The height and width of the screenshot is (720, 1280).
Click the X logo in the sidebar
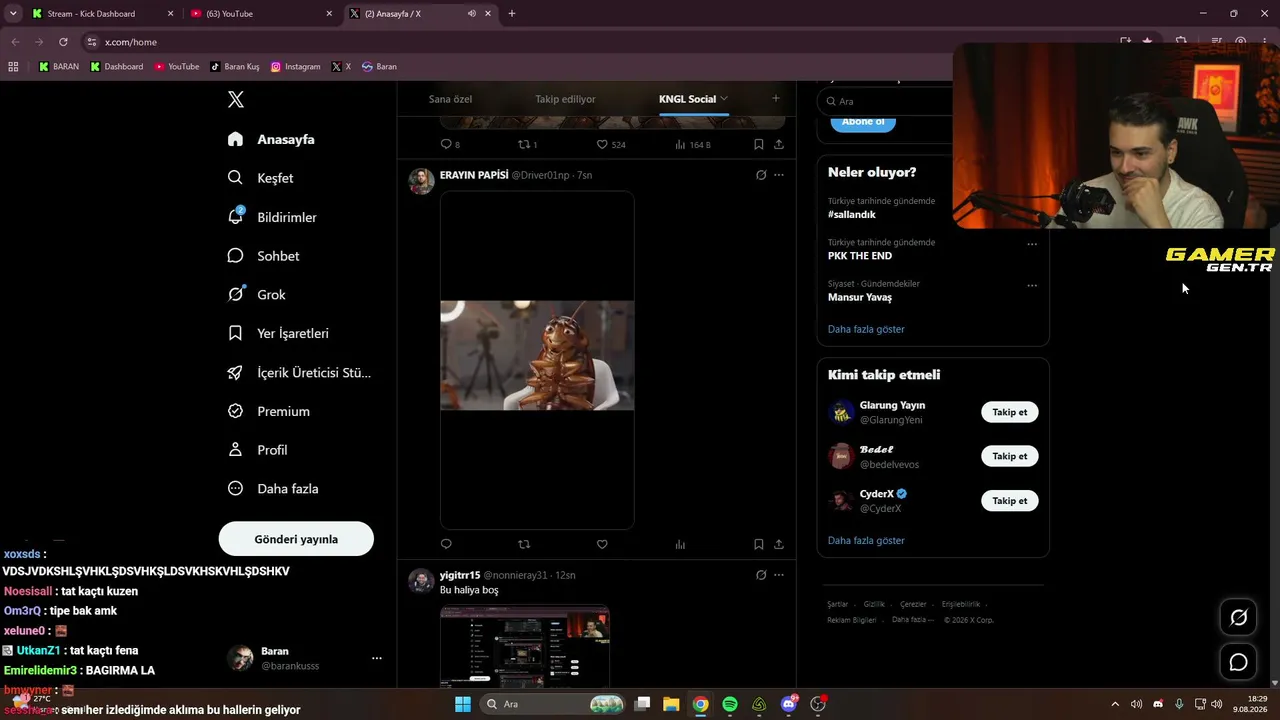pyautogui.click(x=236, y=99)
